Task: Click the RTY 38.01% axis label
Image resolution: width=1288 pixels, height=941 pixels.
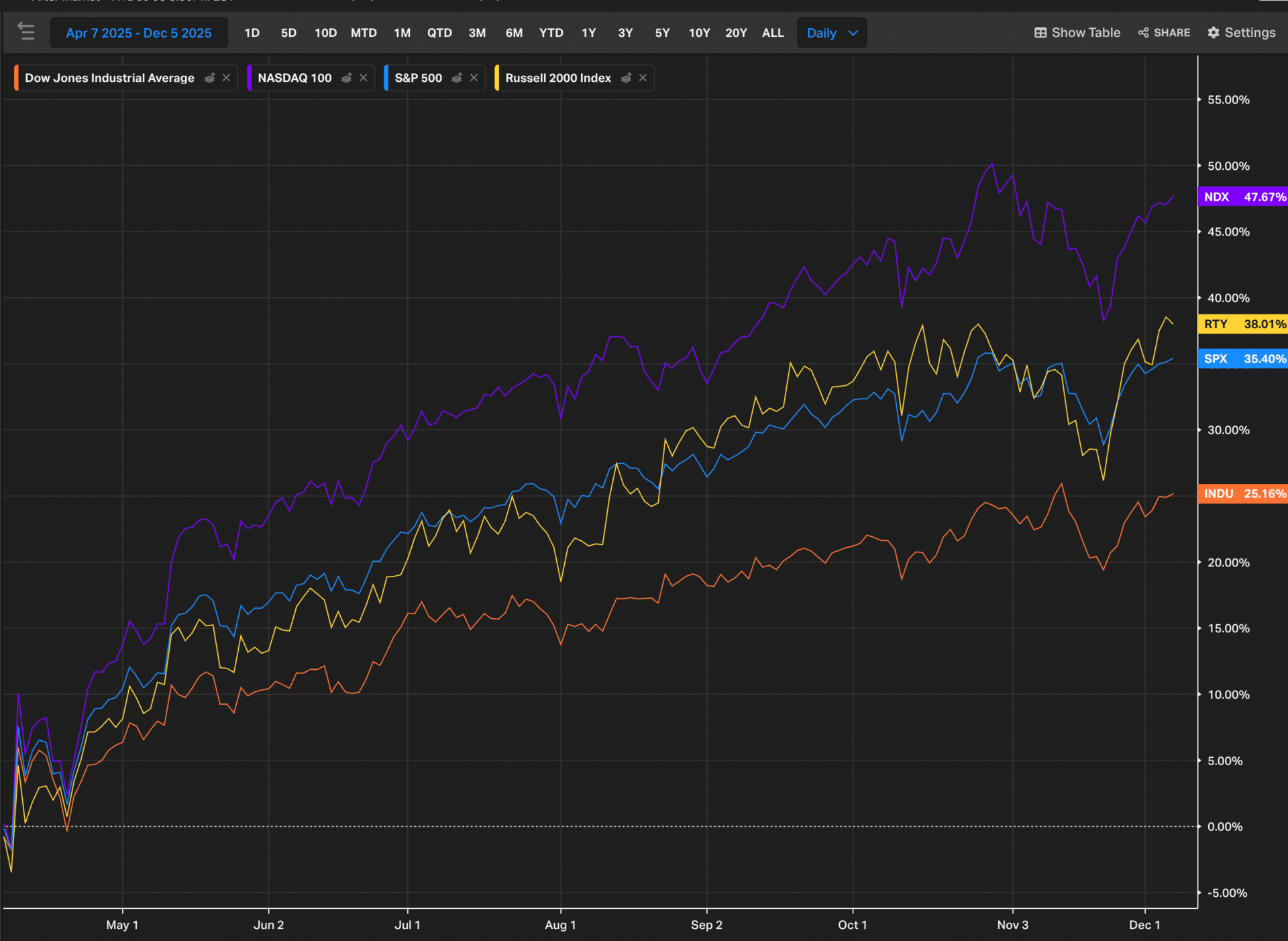Action: tap(1243, 324)
